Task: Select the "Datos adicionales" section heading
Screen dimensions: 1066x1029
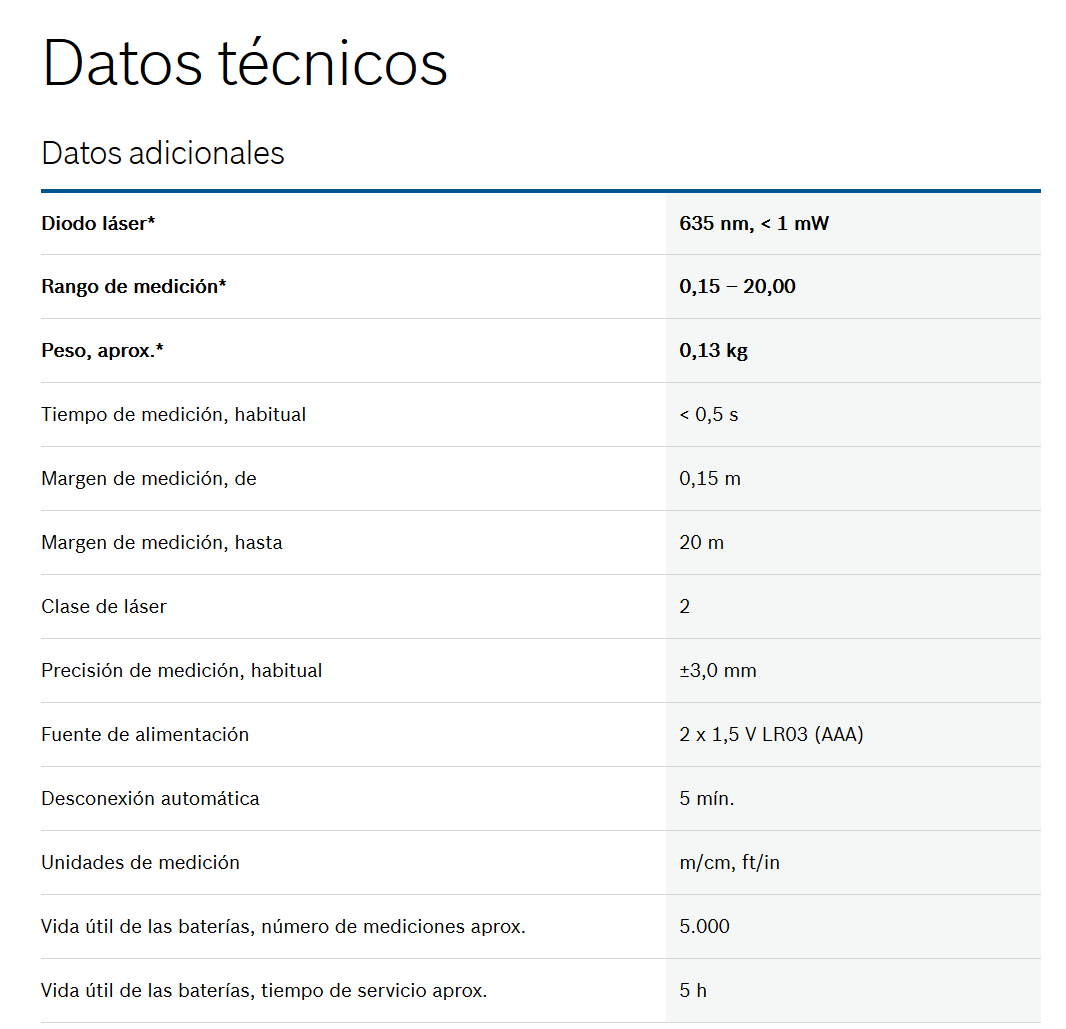Action: coord(163,153)
